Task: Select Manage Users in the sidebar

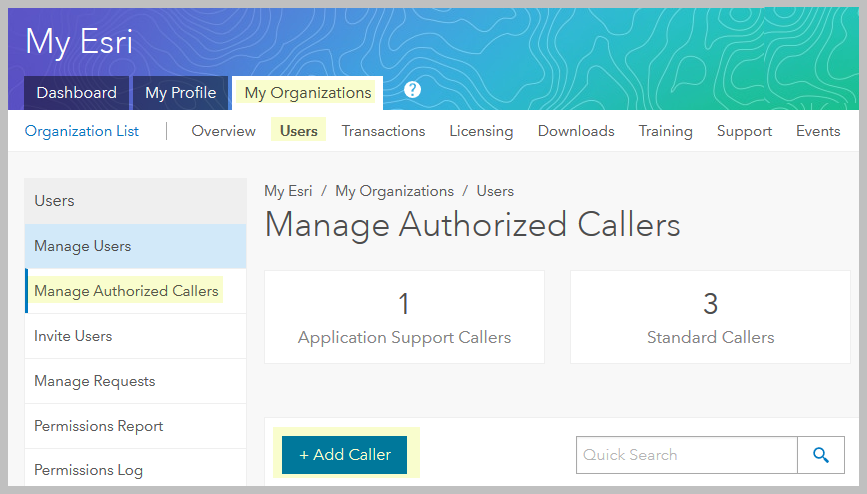Action: tap(135, 246)
